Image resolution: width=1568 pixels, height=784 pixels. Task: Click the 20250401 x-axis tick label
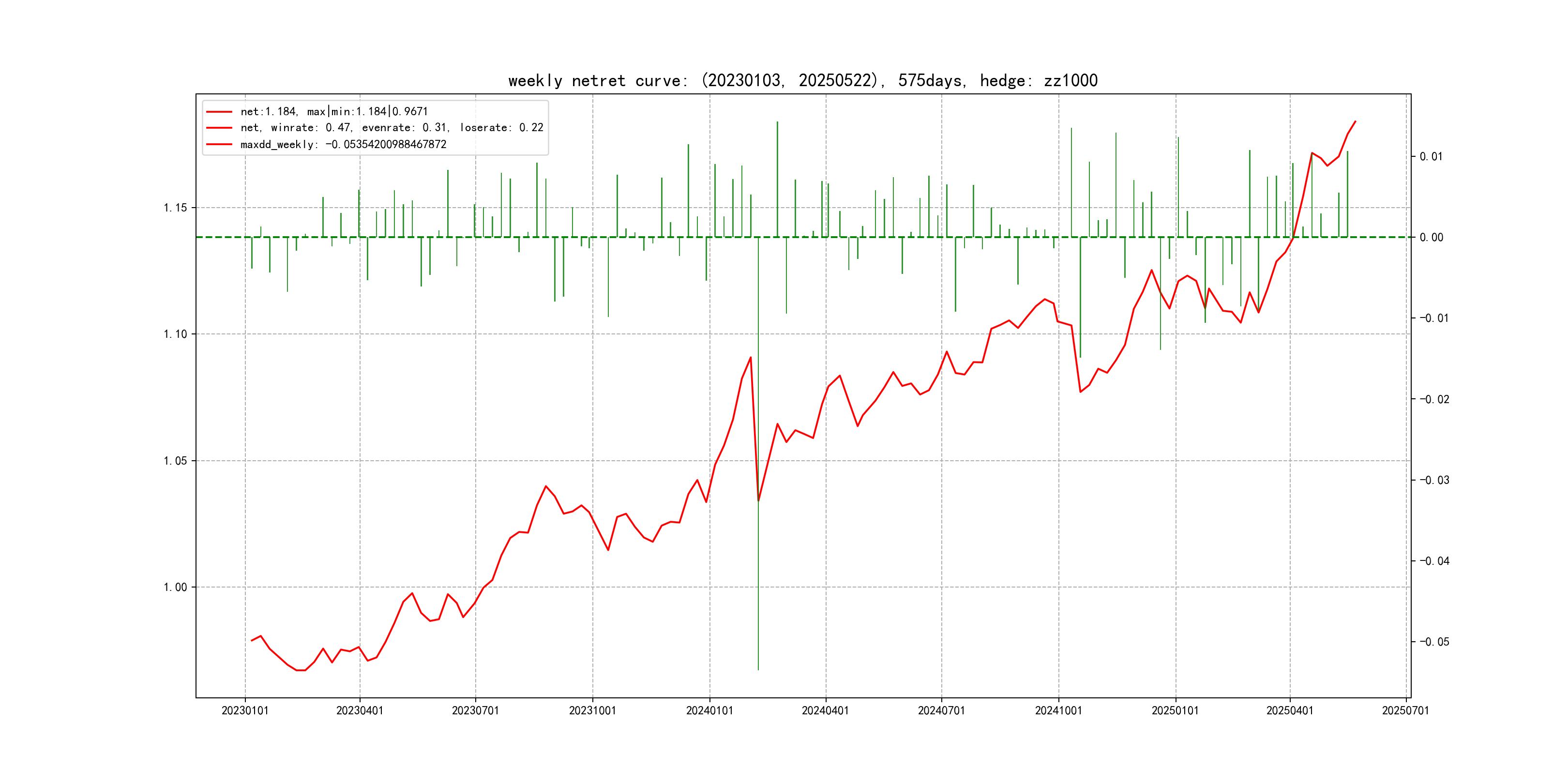coord(1290,711)
